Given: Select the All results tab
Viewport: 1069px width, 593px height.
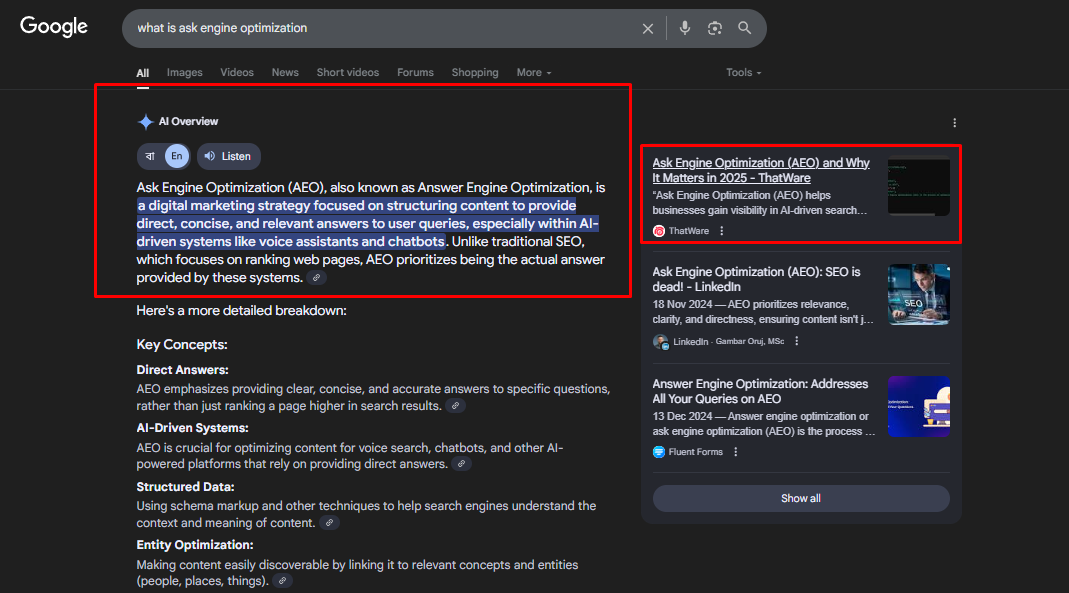Looking at the screenshot, I should [x=142, y=73].
